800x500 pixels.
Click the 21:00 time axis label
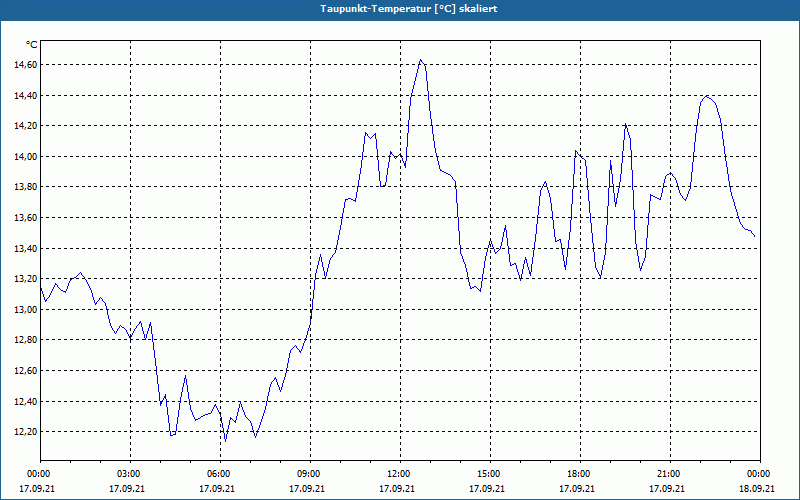pyautogui.click(x=668, y=474)
